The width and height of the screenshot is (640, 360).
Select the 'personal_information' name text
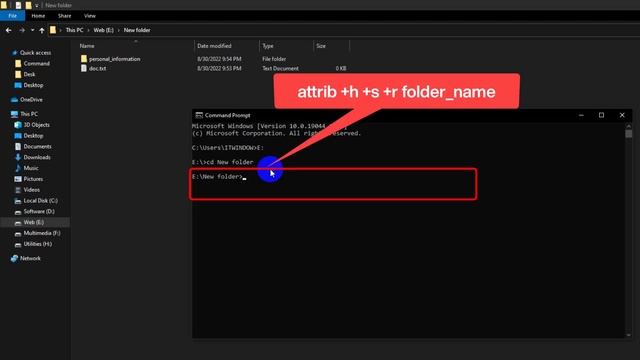(115, 59)
